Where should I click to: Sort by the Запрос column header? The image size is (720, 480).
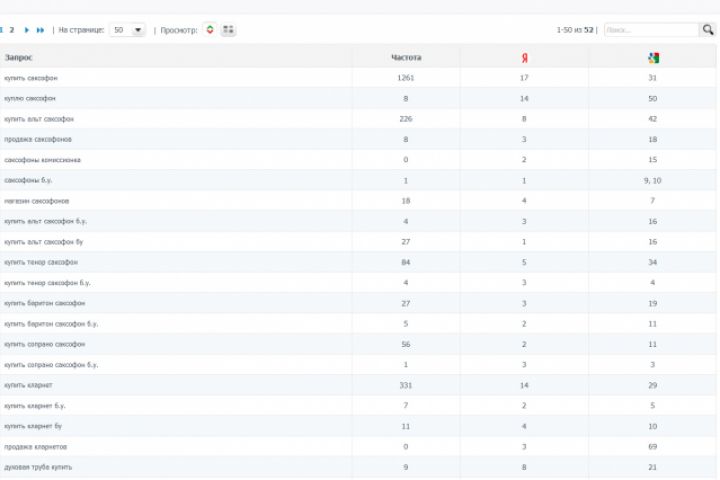pos(18,57)
